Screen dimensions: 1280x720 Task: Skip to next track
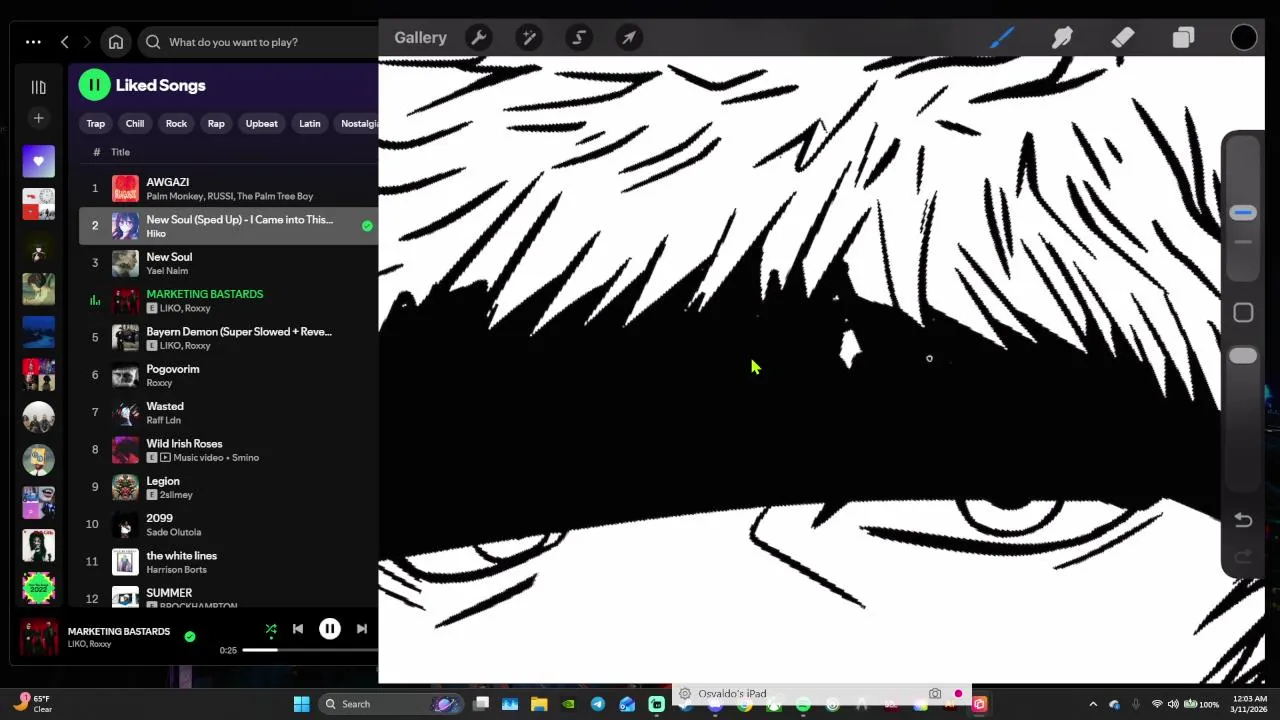tap(361, 629)
